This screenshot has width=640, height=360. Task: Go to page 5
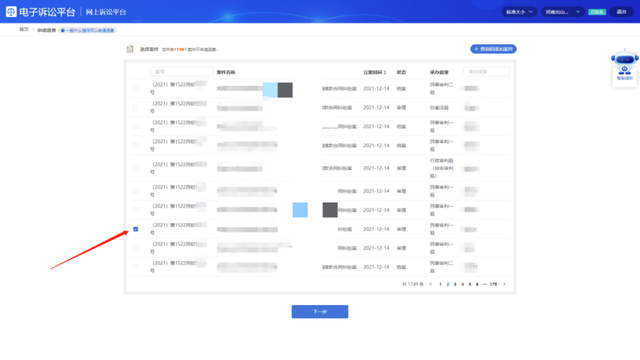(470, 284)
